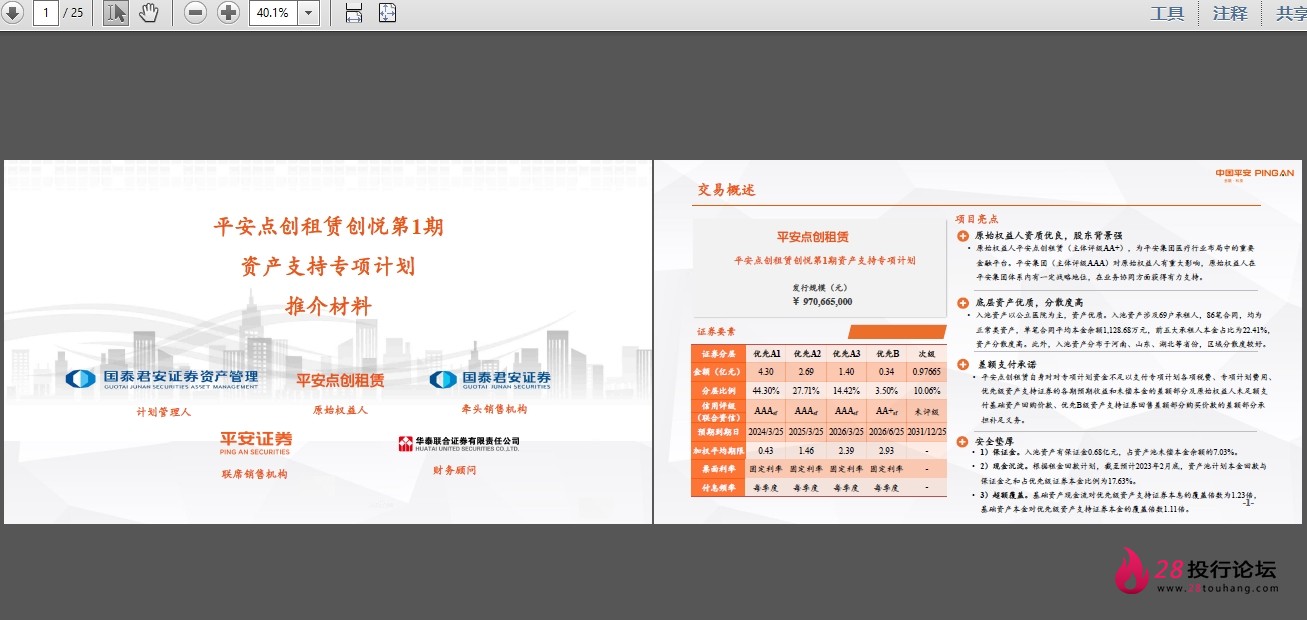The width and height of the screenshot is (1307, 620).
Task: Click the weighted term cell 2.93
Action: pos(886,450)
